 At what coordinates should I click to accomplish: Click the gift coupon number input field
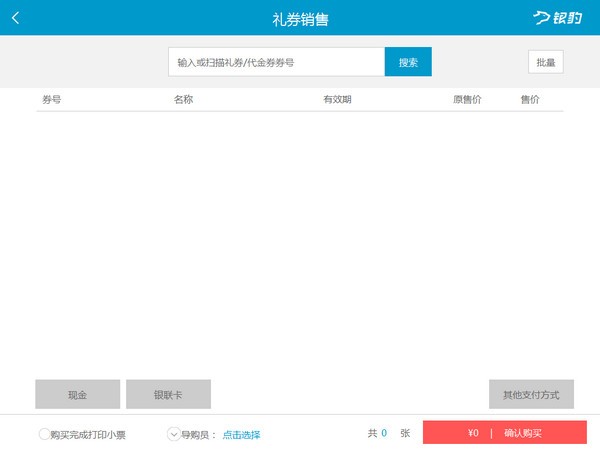click(x=276, y=62)
